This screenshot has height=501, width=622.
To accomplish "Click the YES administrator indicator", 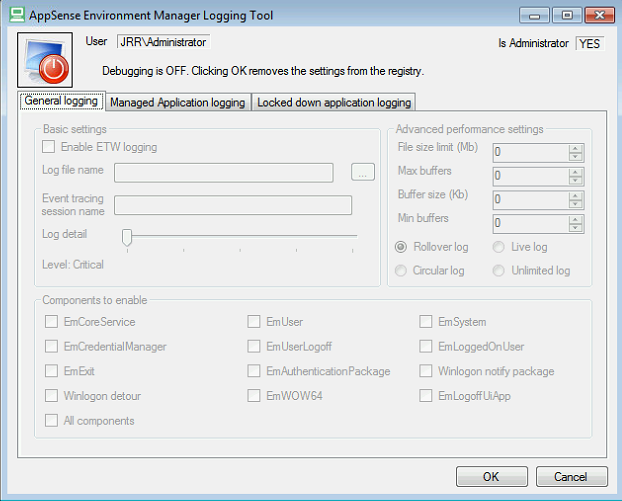I will 590,43.
